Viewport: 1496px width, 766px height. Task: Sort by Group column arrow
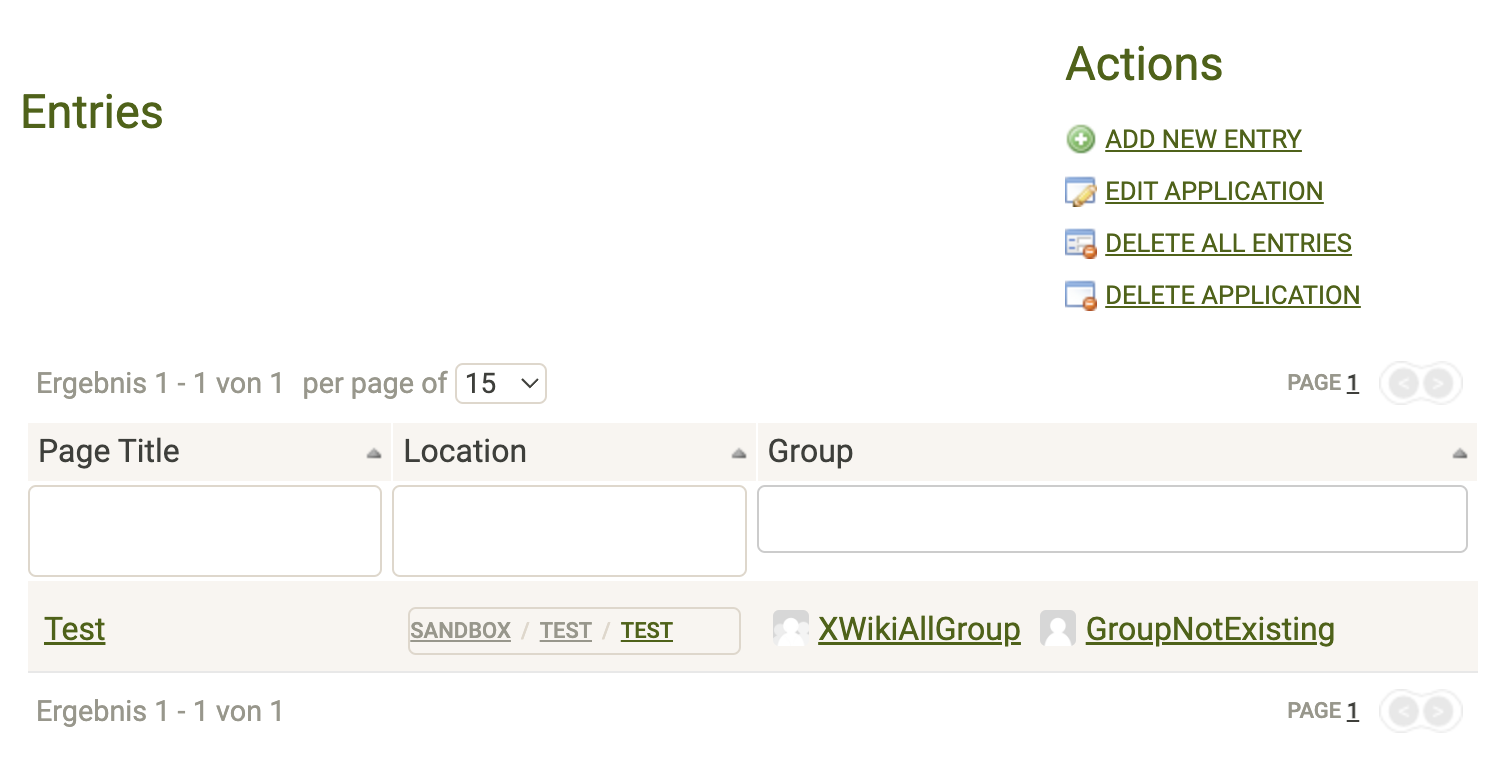point(1459,453)
